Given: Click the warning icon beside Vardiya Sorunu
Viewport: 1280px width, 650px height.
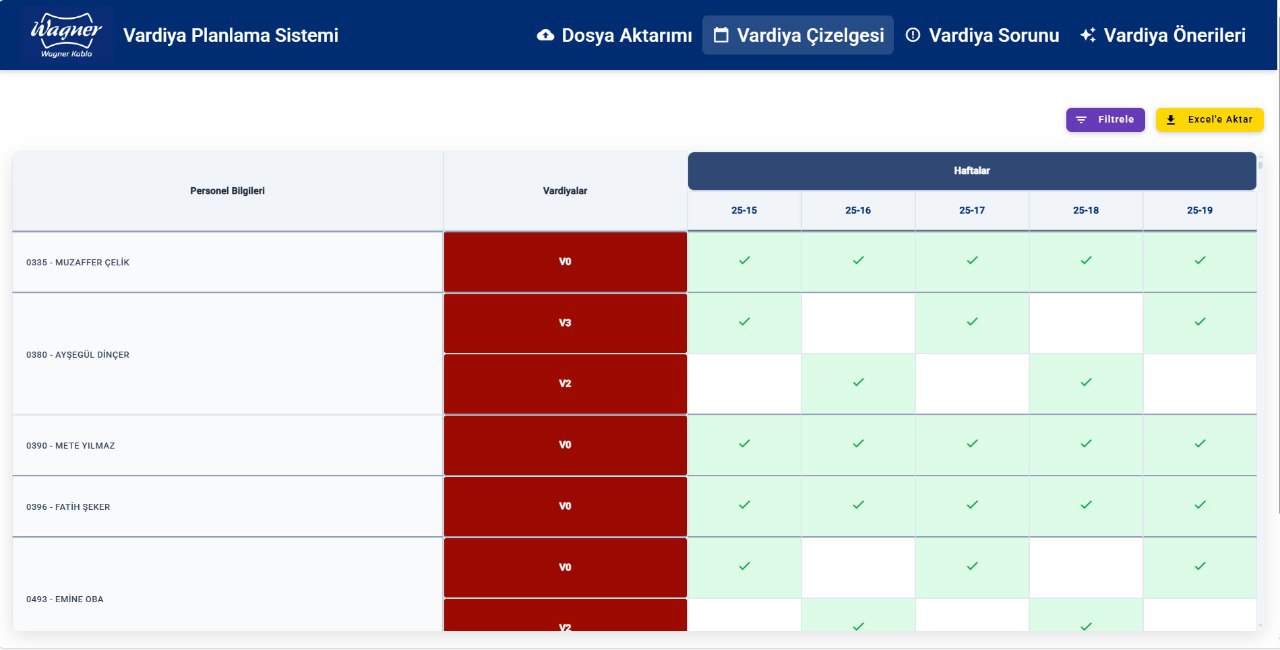Looking at the screenshot, I should tap(913, 35).
